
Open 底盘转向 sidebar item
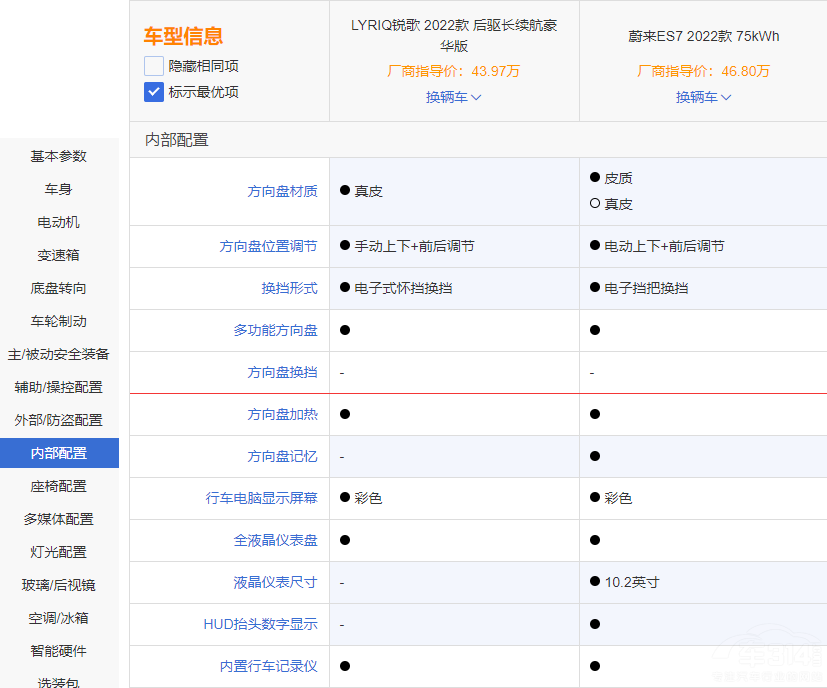pos(58,288)
